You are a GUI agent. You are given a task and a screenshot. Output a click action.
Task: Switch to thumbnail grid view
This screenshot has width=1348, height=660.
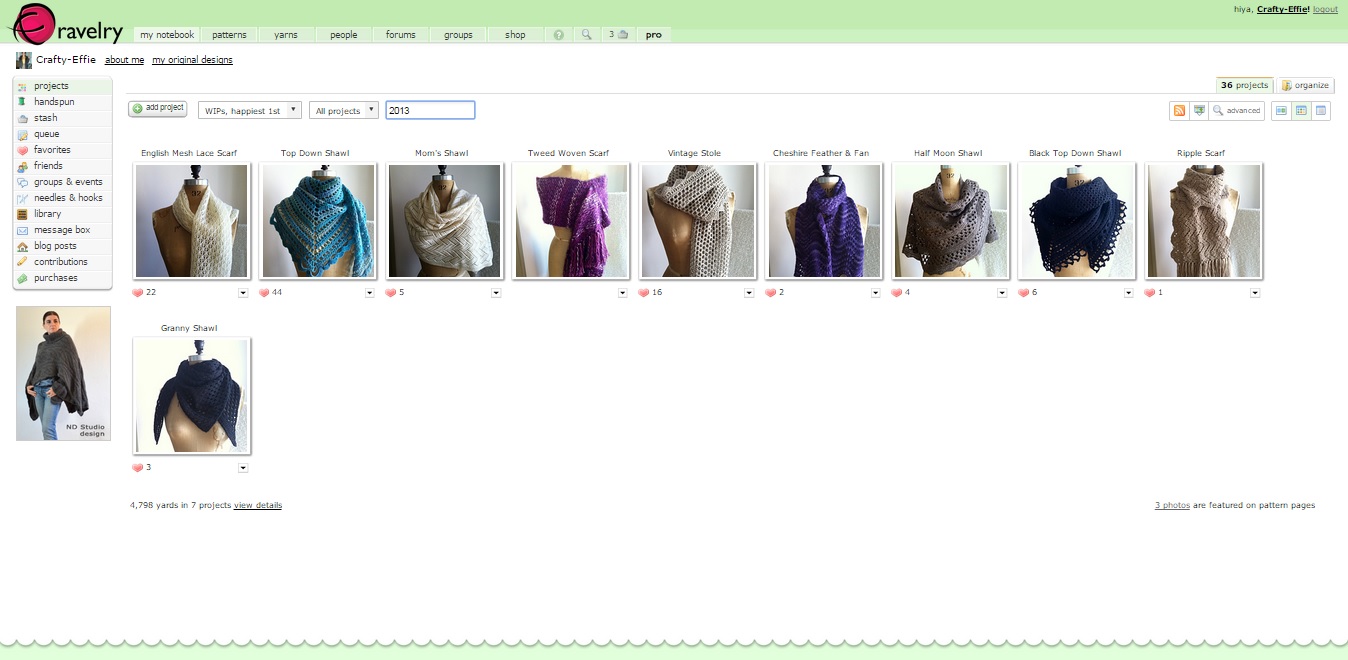1301,110
